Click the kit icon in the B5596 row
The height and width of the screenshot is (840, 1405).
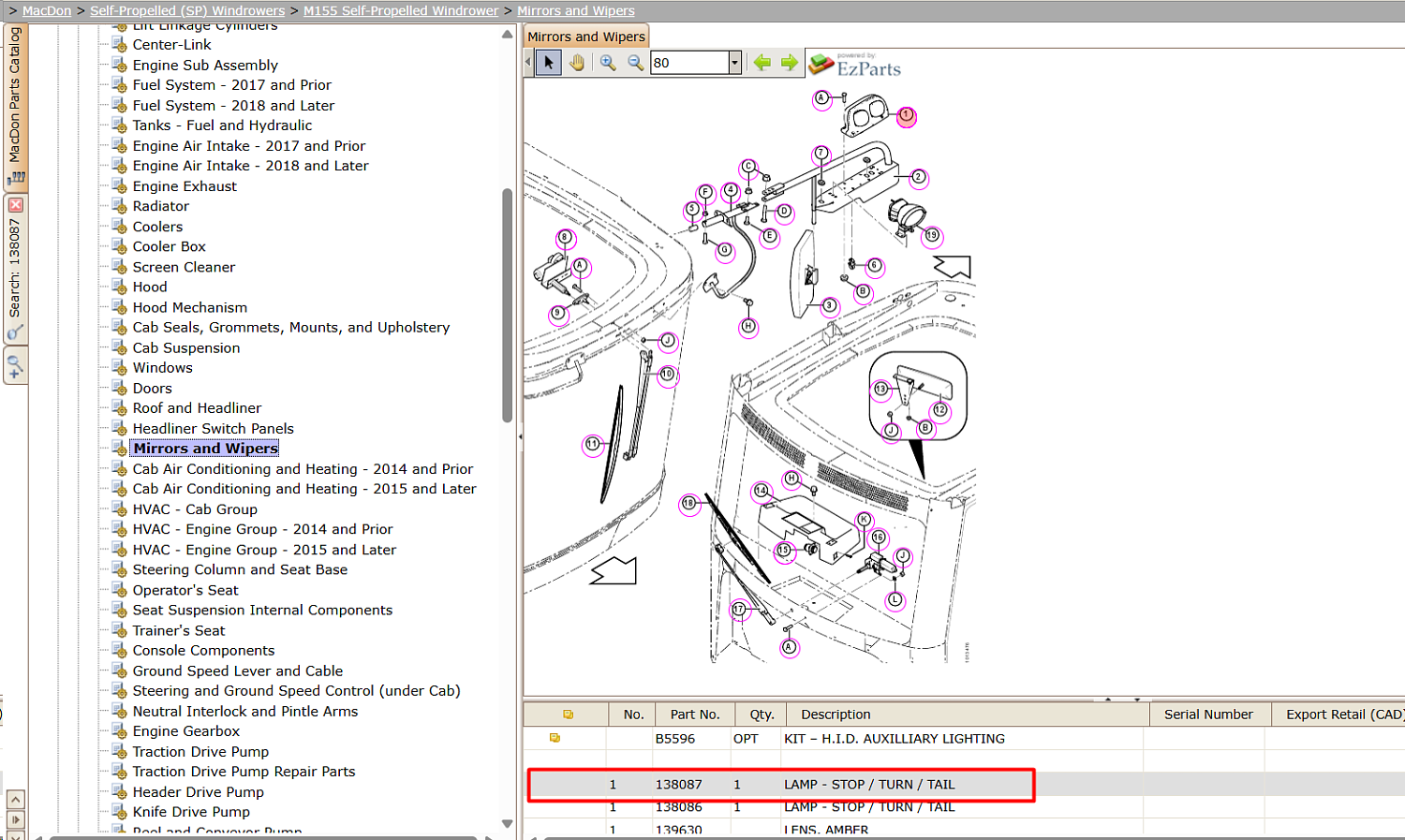(555, 738)
